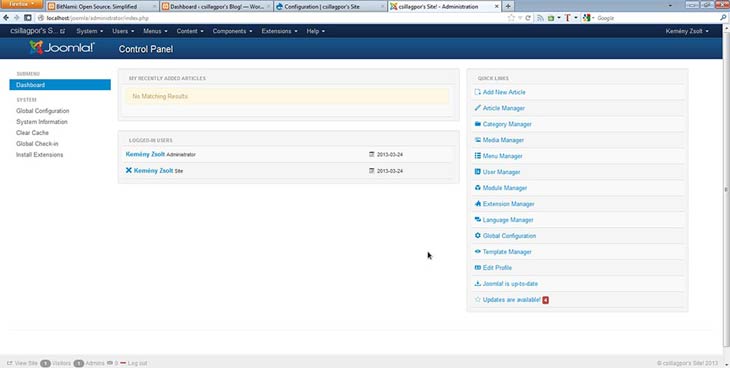
Task: Click the View Site external-link icon
Action: (x=10, y=363)
